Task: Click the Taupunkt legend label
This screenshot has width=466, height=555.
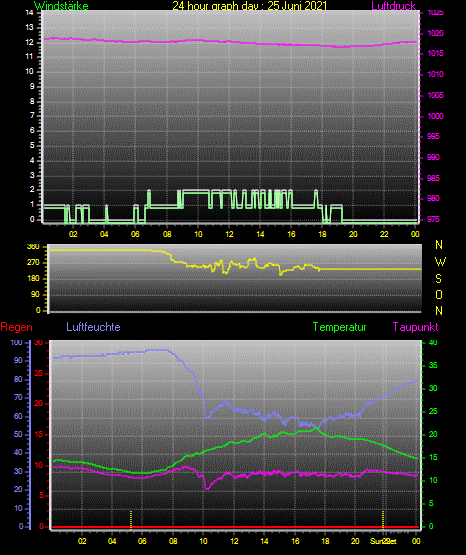Action: [x=415, y=327]
